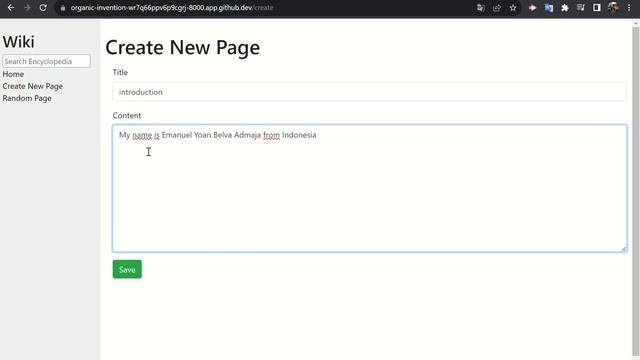The width and height of the screenshot is (640, 360).
Task: Click the underlined word 'from' in content
Action: point(271,135)
